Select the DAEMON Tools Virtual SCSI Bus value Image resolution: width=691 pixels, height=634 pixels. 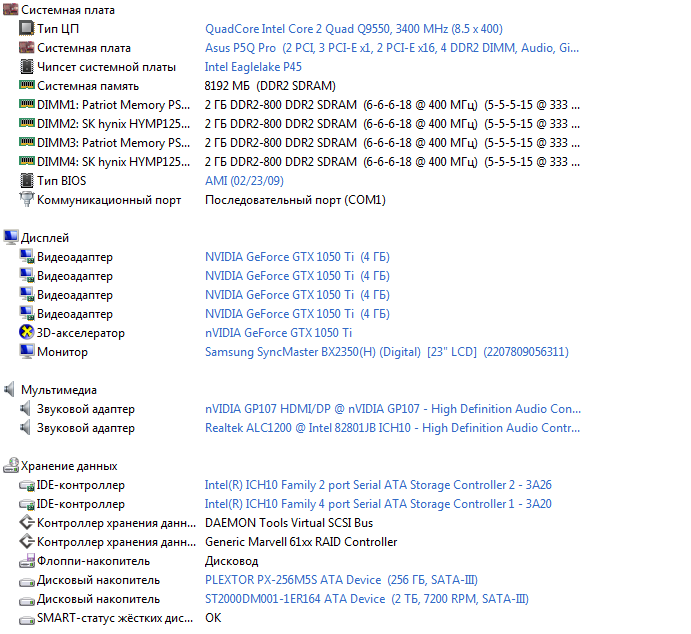point(289,523)
